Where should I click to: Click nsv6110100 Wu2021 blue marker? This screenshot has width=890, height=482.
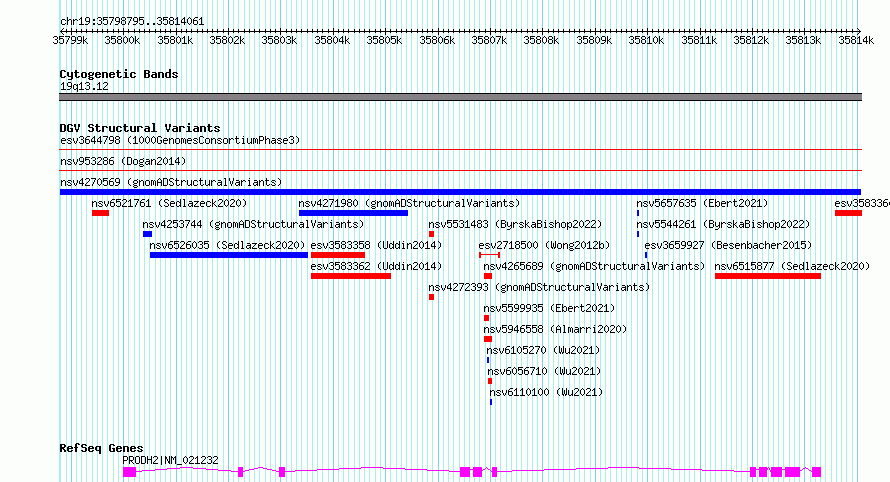(x=491, y=402)
